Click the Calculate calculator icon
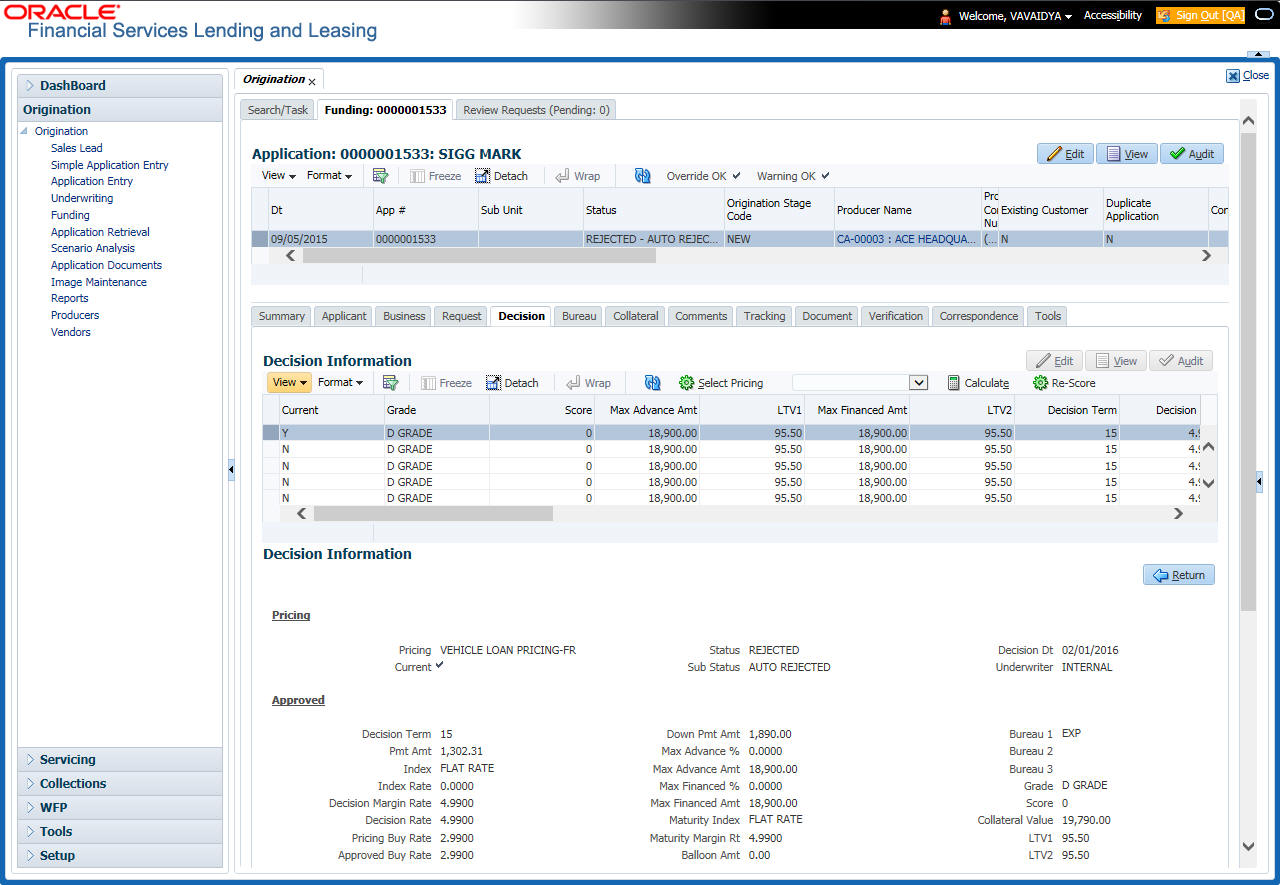Viewport: 1280px width, 885px height. pyautogui.click(x=953, y=383)
